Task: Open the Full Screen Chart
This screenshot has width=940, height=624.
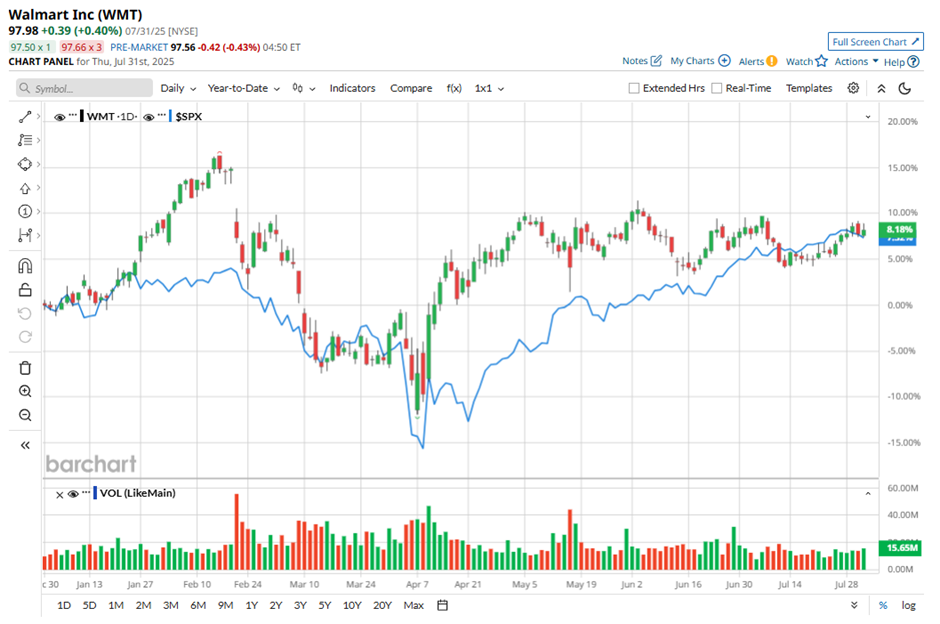Action: coord(875,41)
